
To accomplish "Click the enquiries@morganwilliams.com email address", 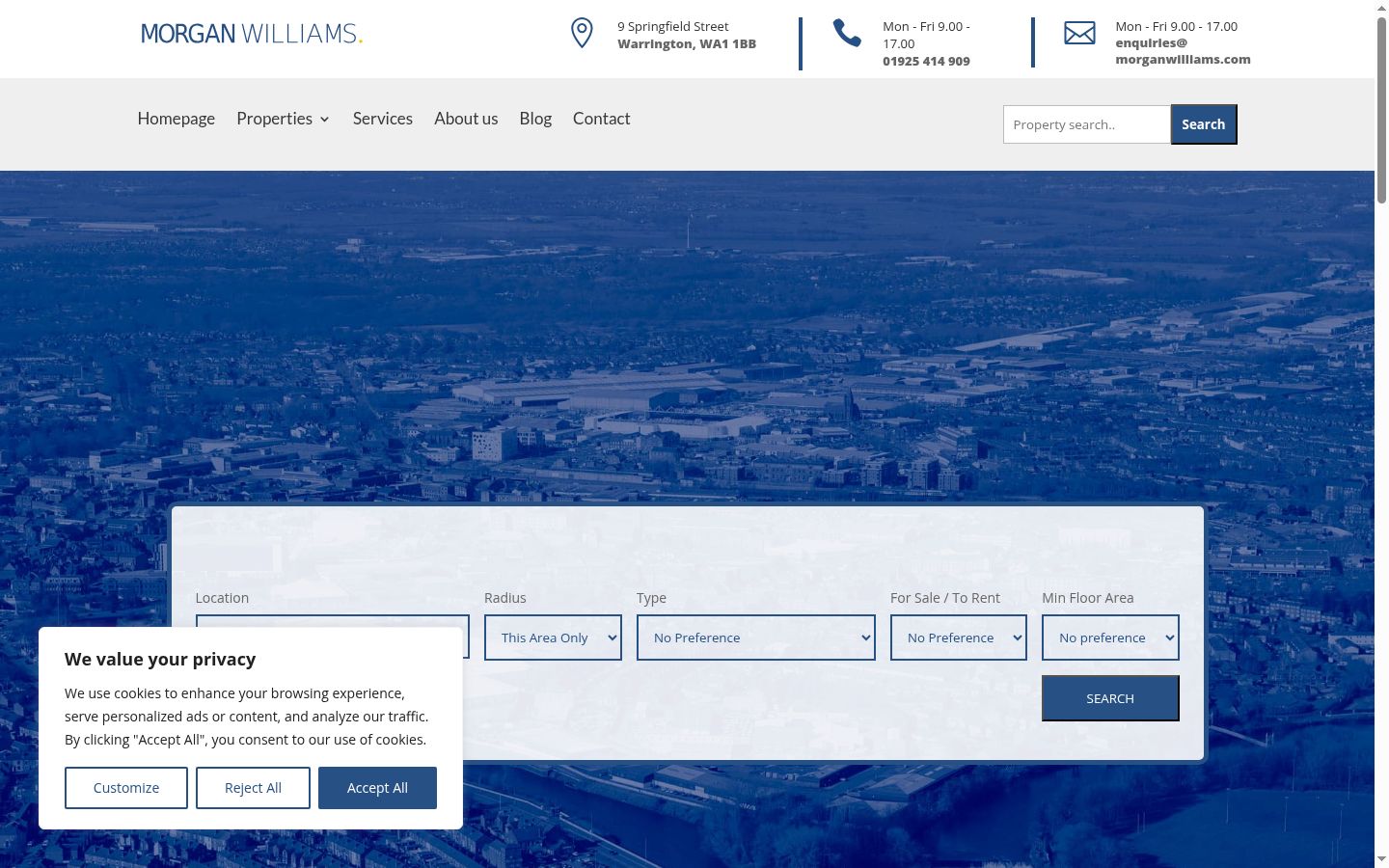I will [1183, 51].
